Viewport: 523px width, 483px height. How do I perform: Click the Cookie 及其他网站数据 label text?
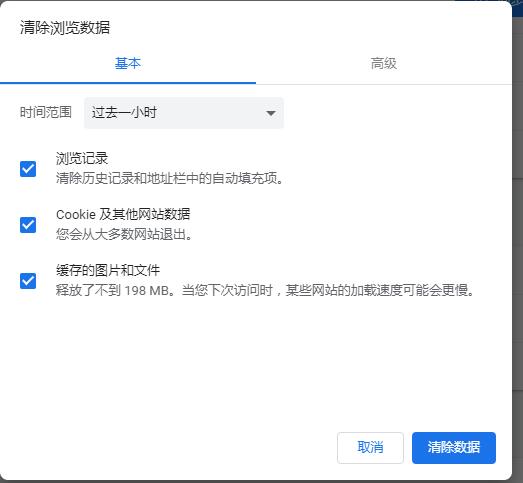123,214
